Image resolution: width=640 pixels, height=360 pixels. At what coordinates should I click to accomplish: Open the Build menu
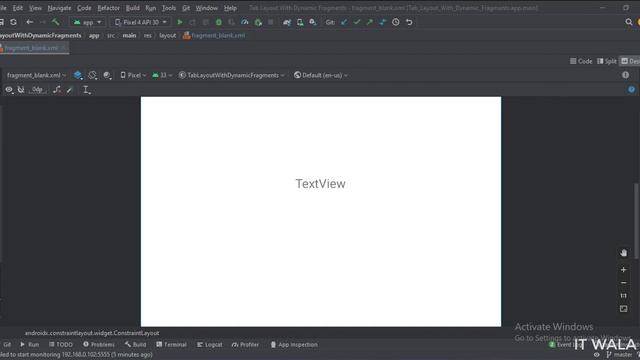(x=132, y=8)
